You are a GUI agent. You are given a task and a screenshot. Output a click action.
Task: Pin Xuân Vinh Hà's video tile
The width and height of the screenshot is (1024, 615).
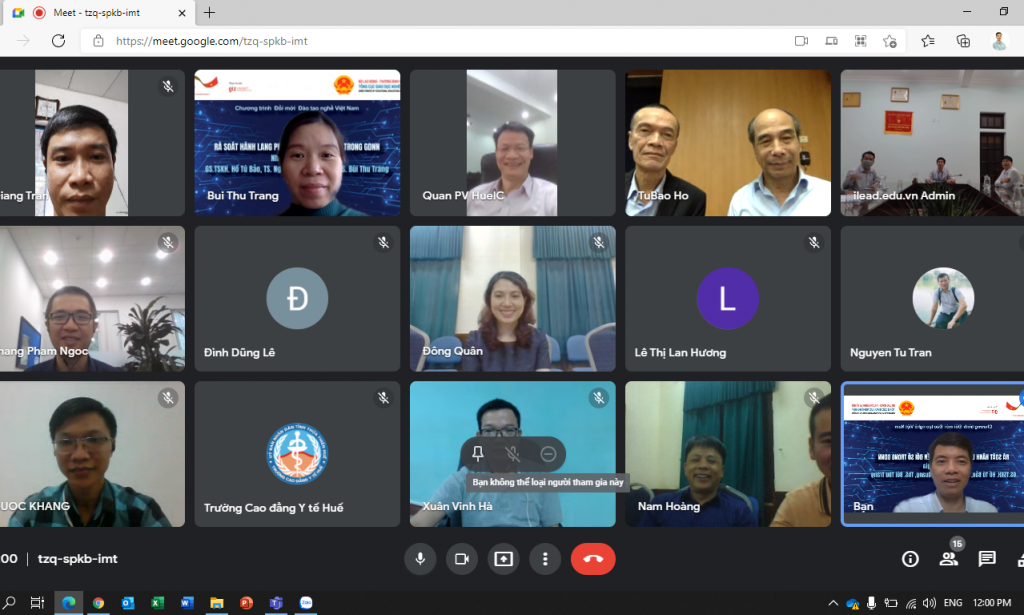[x=478, y=454]
